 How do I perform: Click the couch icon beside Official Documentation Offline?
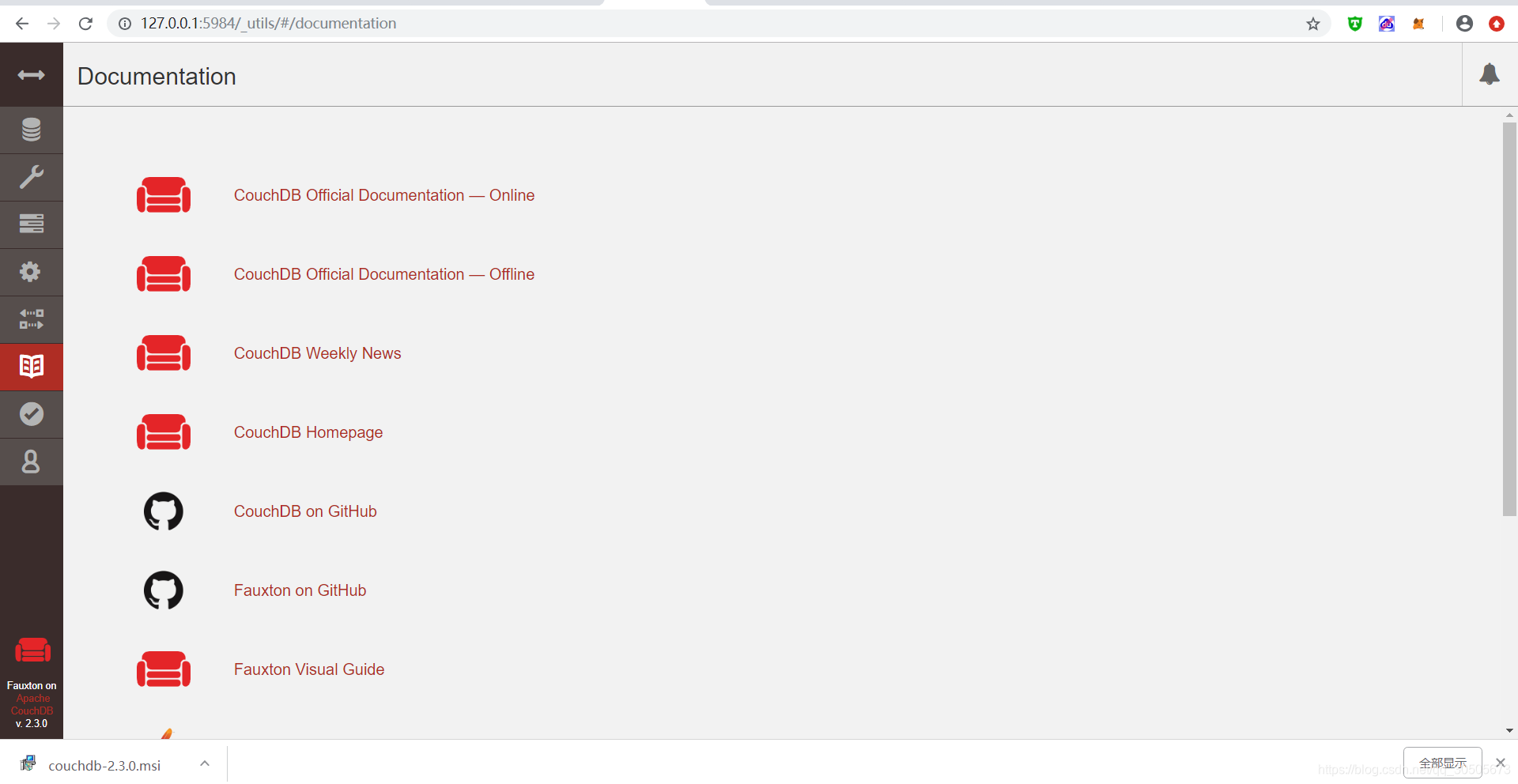point(164,274)
